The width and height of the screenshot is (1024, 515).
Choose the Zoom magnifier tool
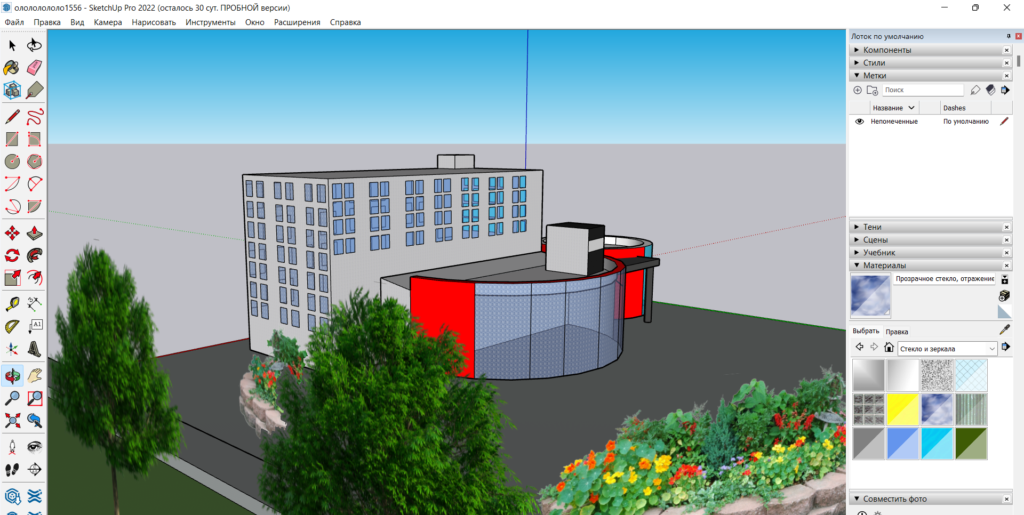tap(12, 398)
